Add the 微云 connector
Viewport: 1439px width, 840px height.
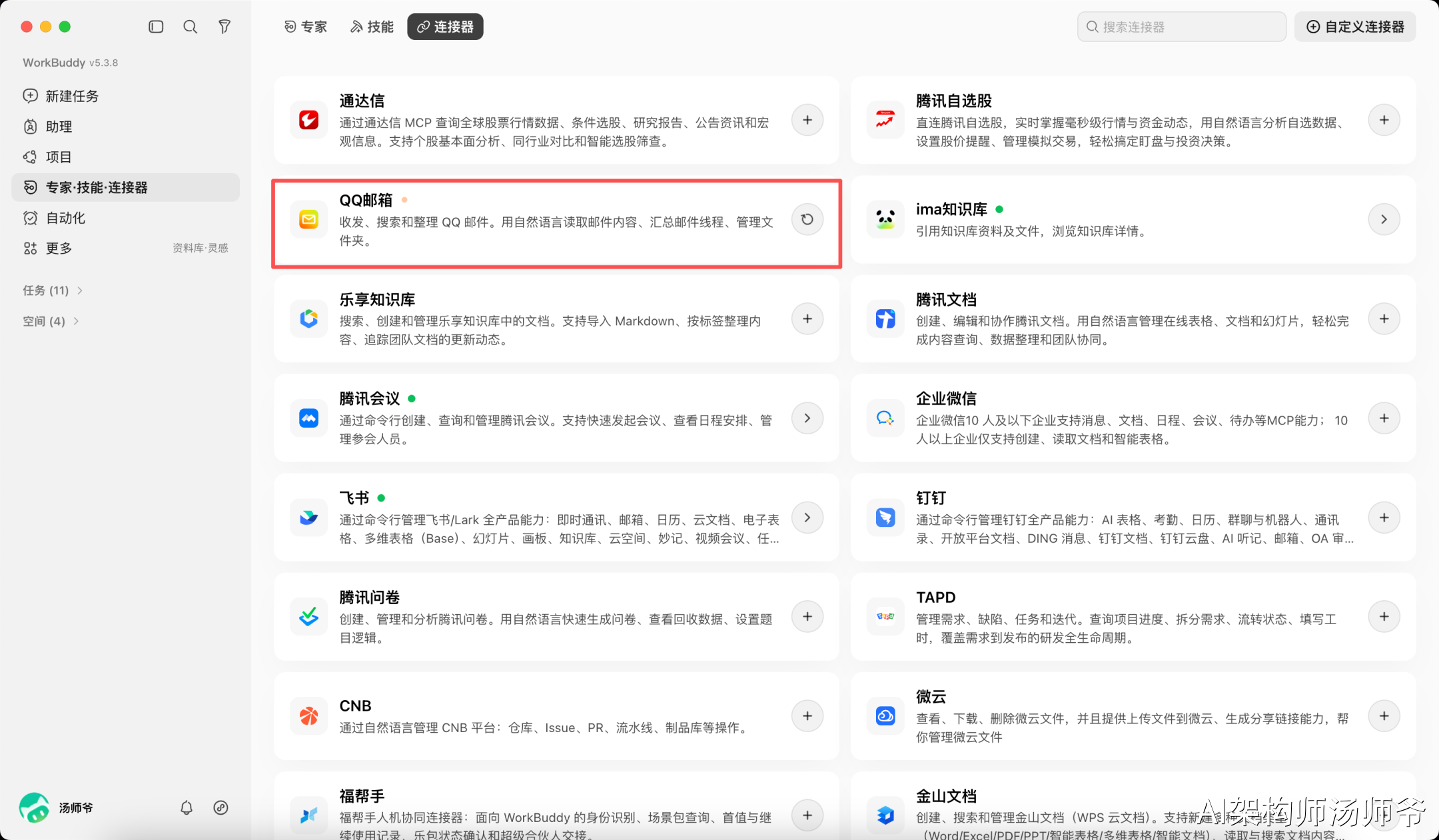click(1384, 716)
